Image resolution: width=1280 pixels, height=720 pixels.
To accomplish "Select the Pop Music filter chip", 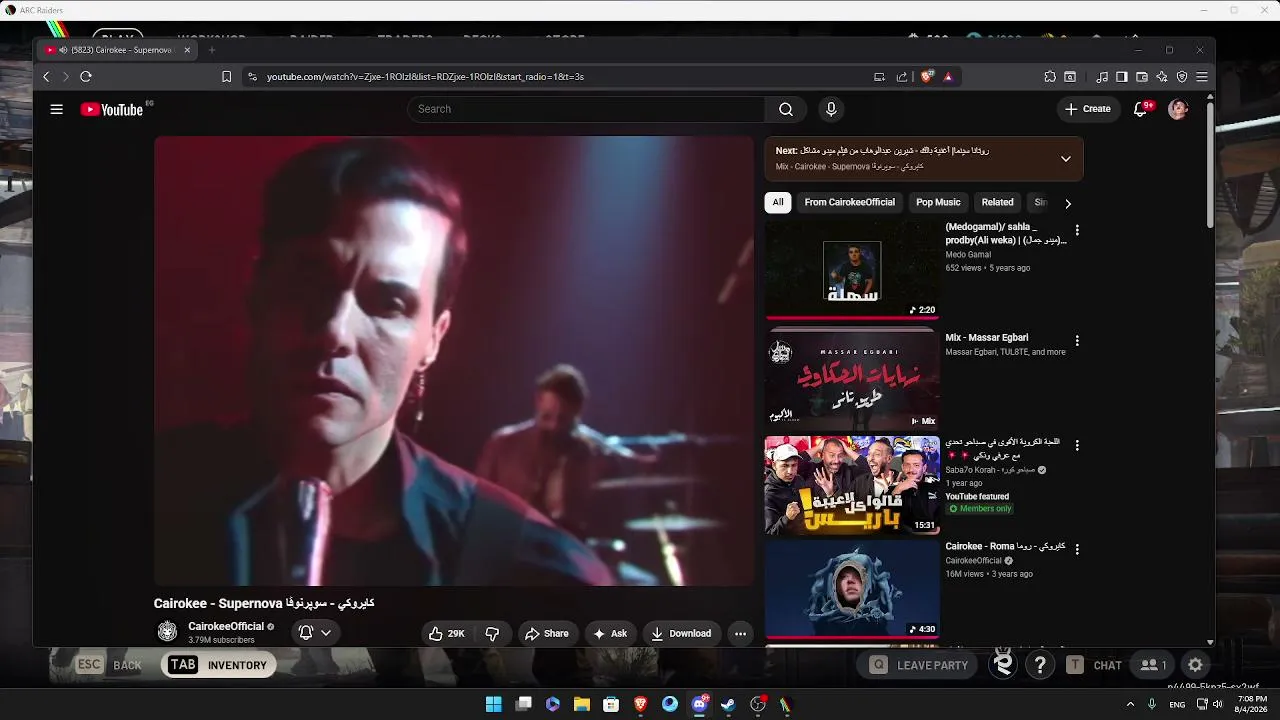I will tap(938, 202).
